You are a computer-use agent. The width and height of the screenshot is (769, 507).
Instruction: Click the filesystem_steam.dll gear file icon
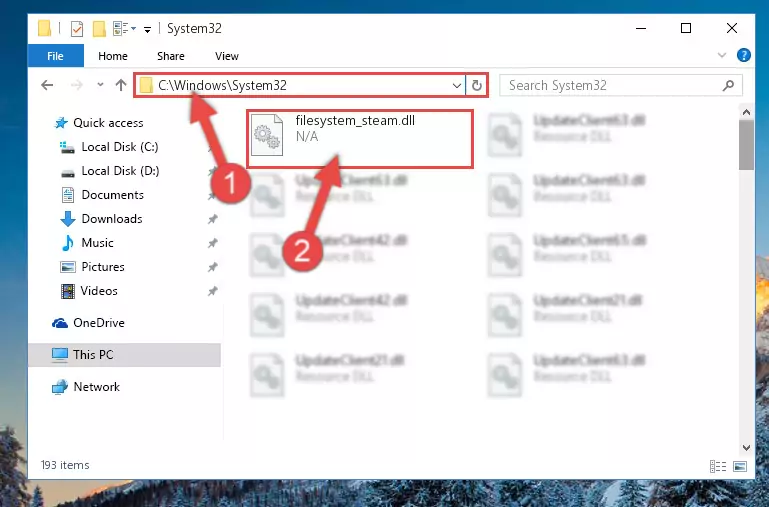click(x=267, y=135)
